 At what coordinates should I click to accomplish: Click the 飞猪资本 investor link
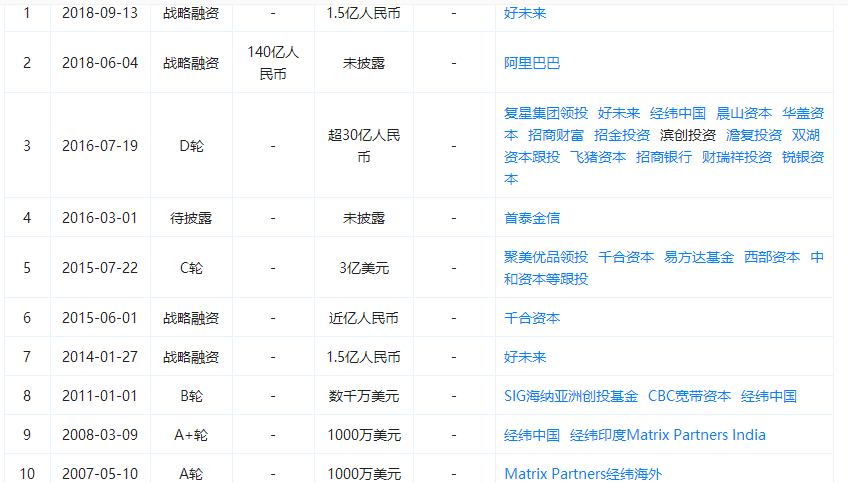pos(598,157)
